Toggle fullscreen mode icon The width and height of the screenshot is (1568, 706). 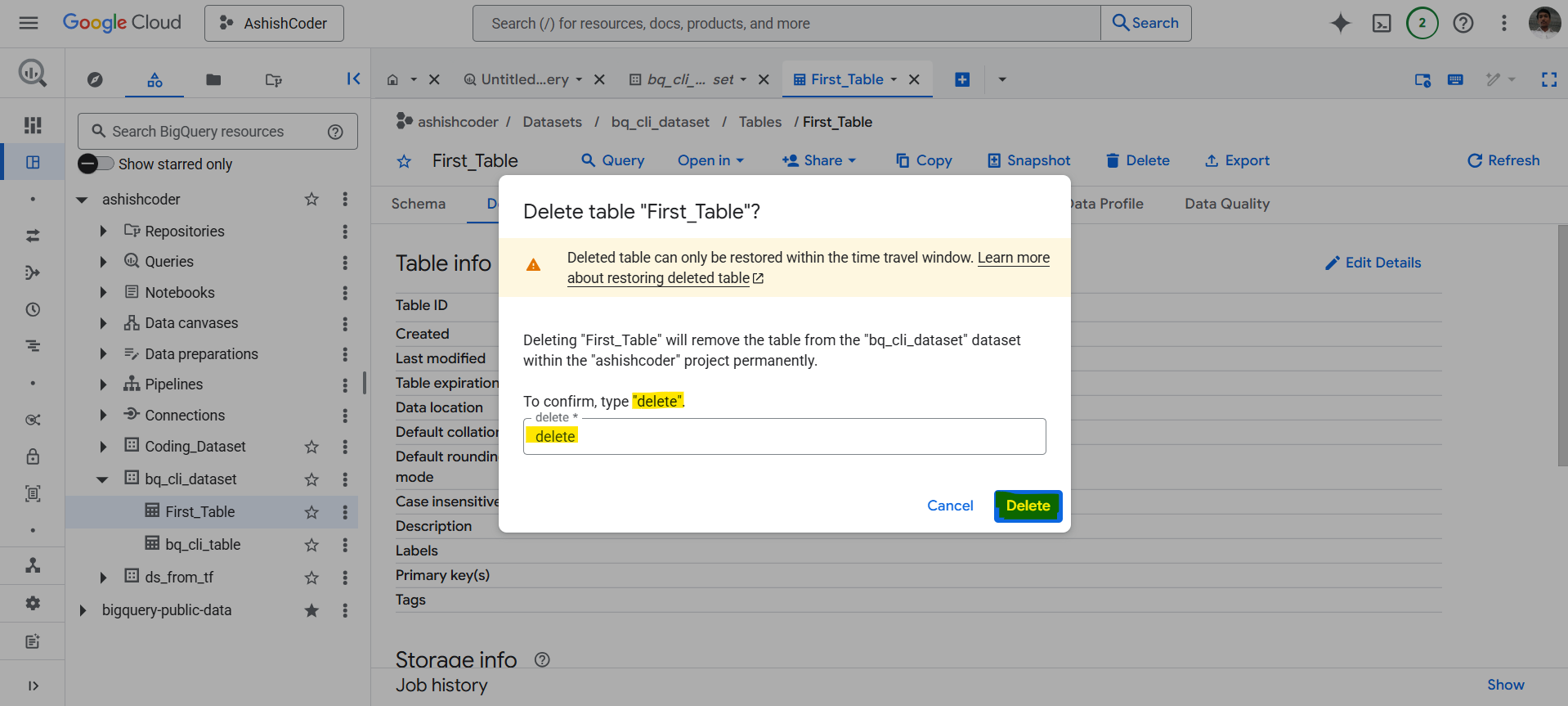pos(1549,79)
